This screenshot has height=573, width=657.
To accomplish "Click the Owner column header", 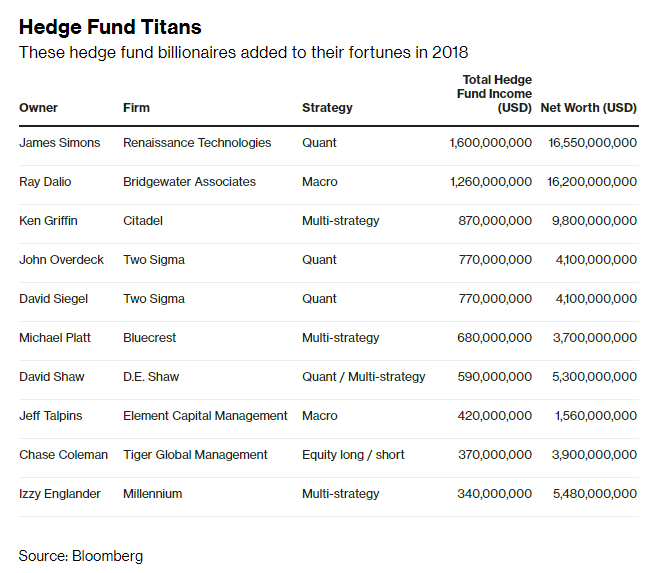I will [x=38, y=108].
